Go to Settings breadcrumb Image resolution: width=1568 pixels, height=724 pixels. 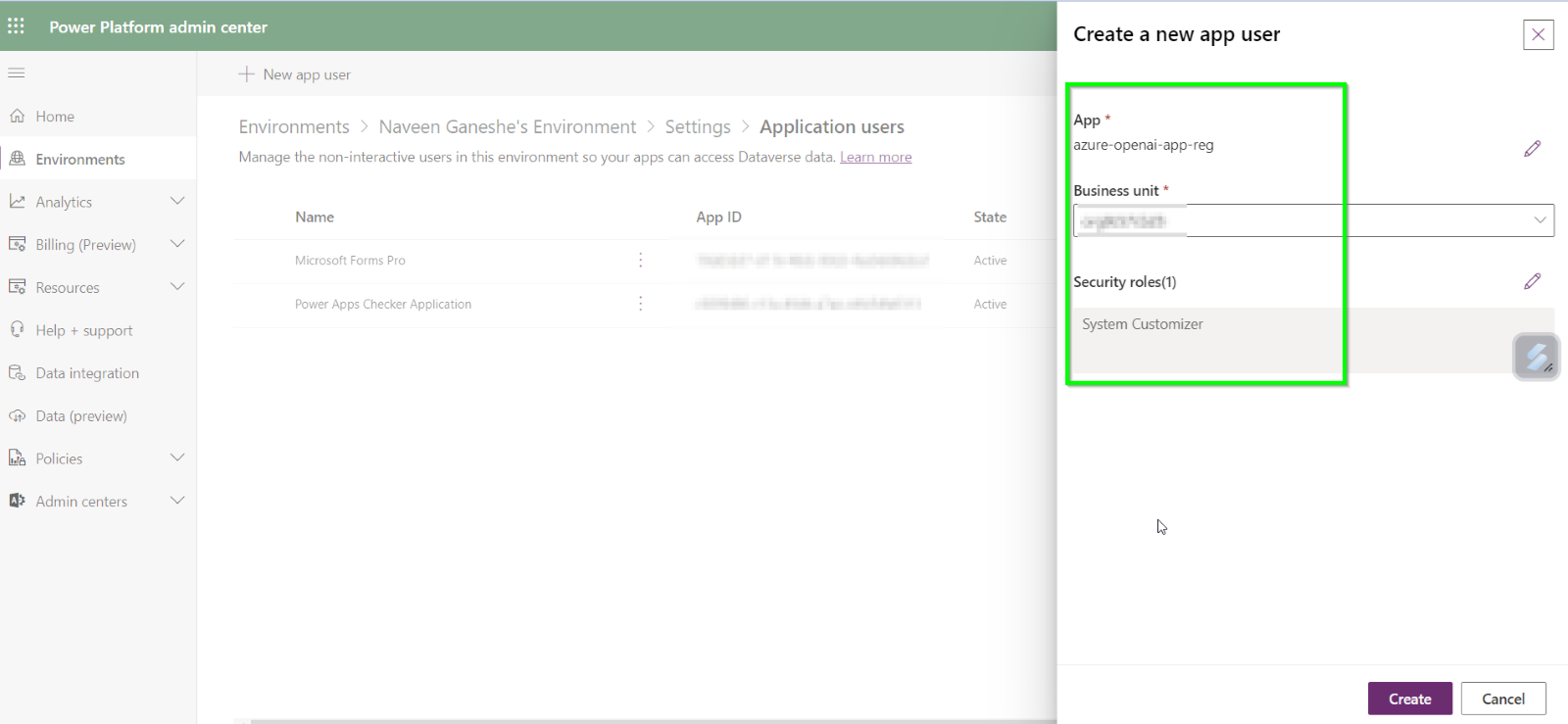698,126
